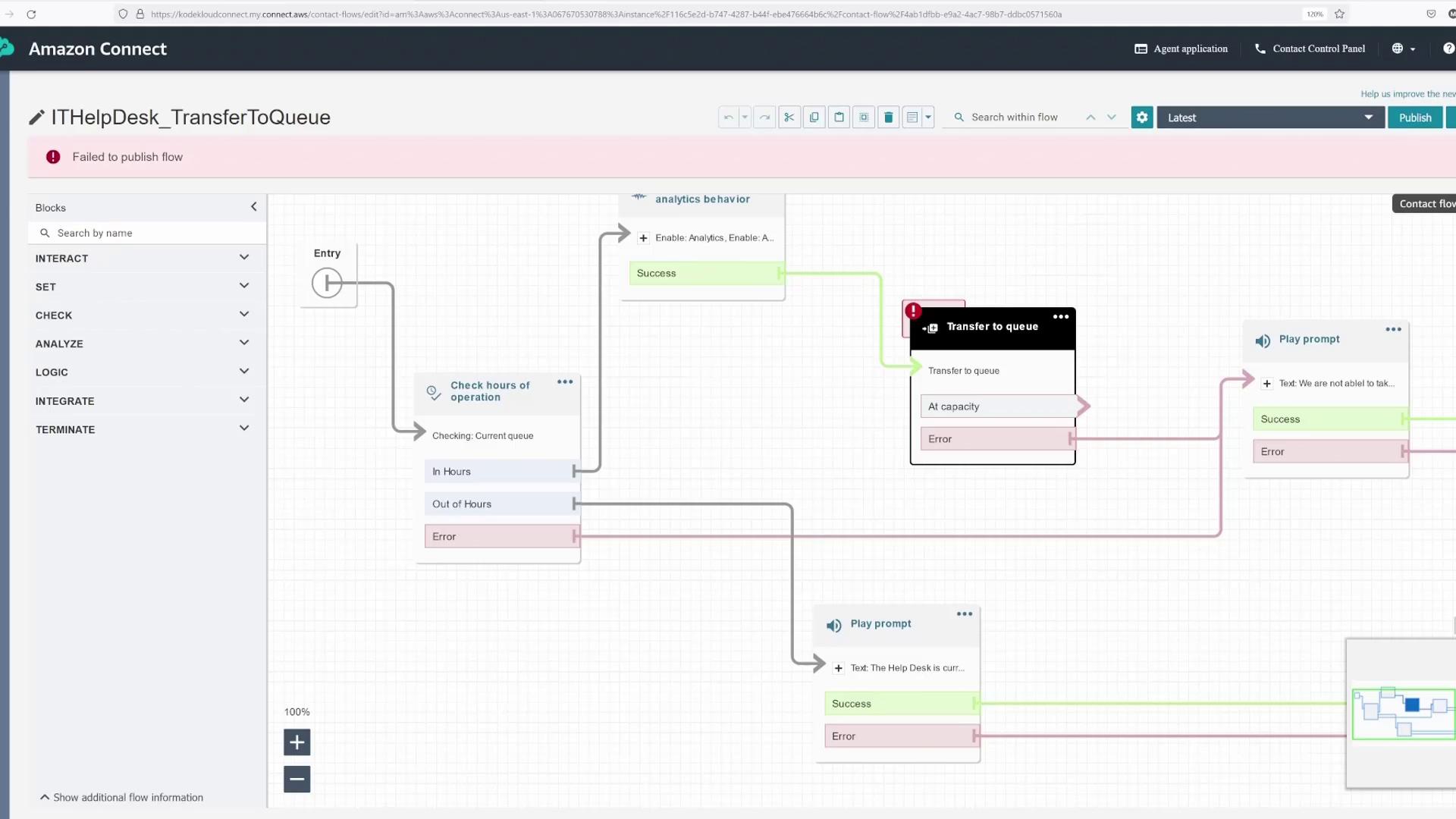Click the Publish button

pyautogui.click(x=1414, y=118)
